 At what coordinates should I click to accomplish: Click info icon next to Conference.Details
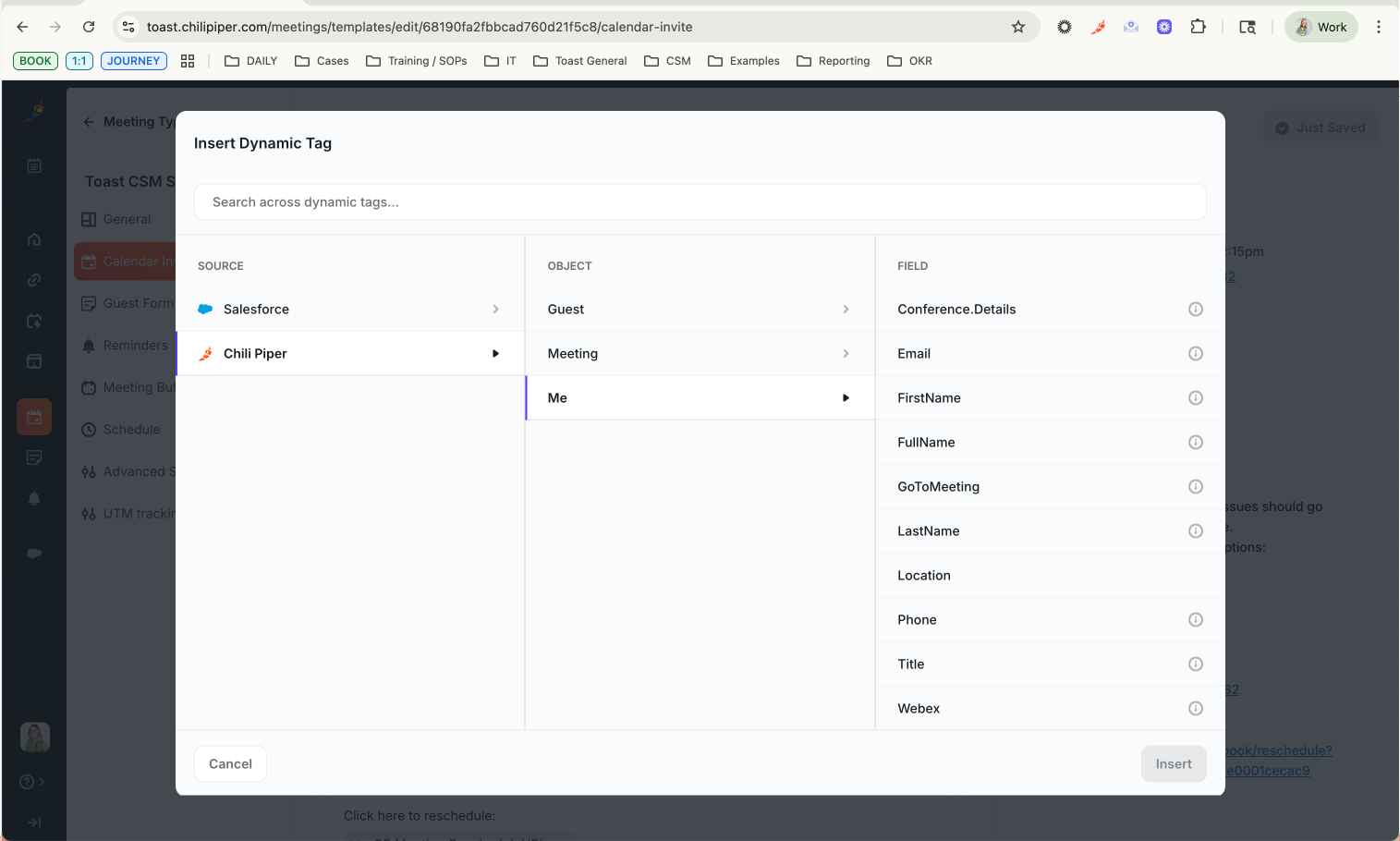click(x=1195, y=310)
